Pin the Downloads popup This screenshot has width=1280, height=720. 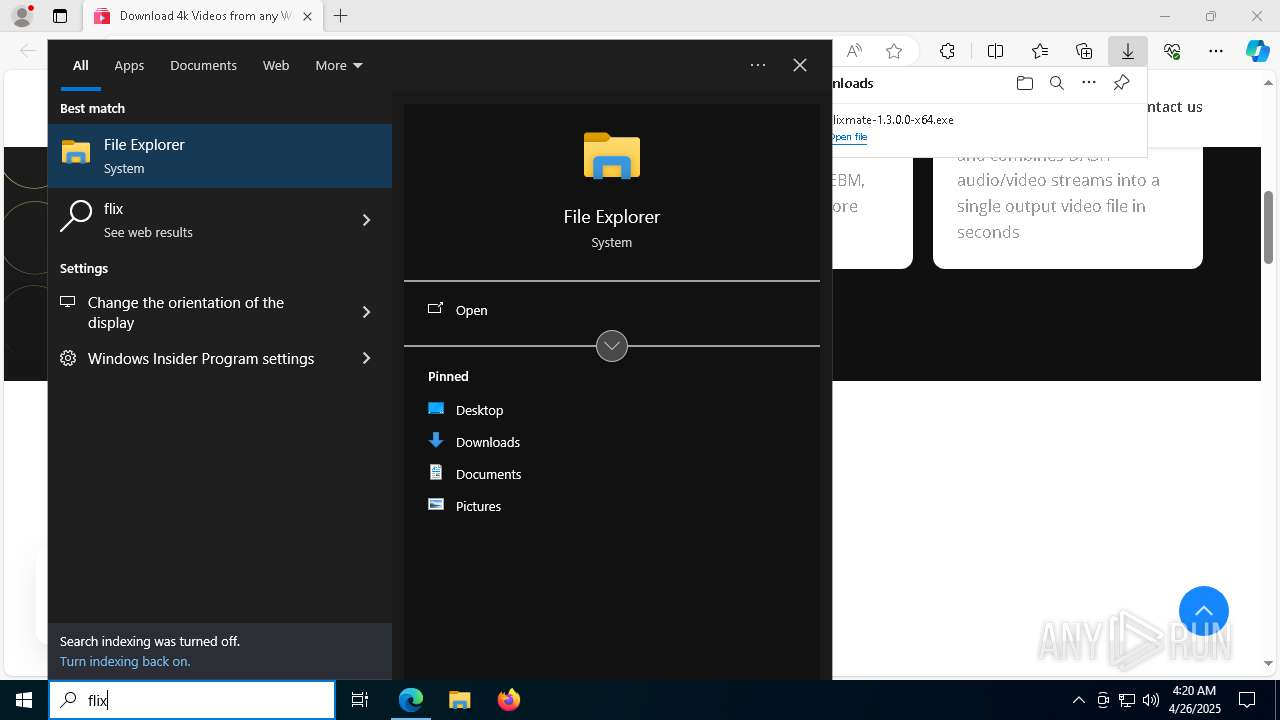(x=1121, y=83)
